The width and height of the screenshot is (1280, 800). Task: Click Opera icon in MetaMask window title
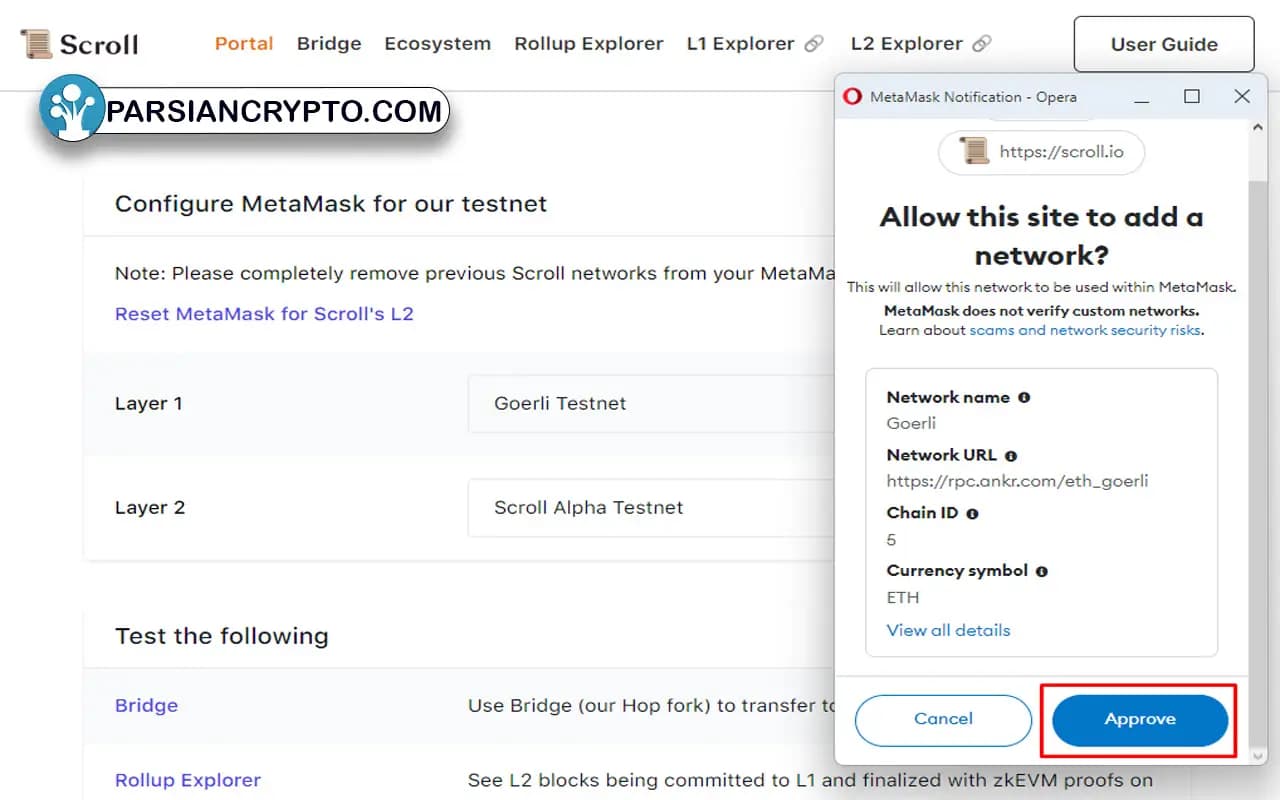[x=852, y=97]
